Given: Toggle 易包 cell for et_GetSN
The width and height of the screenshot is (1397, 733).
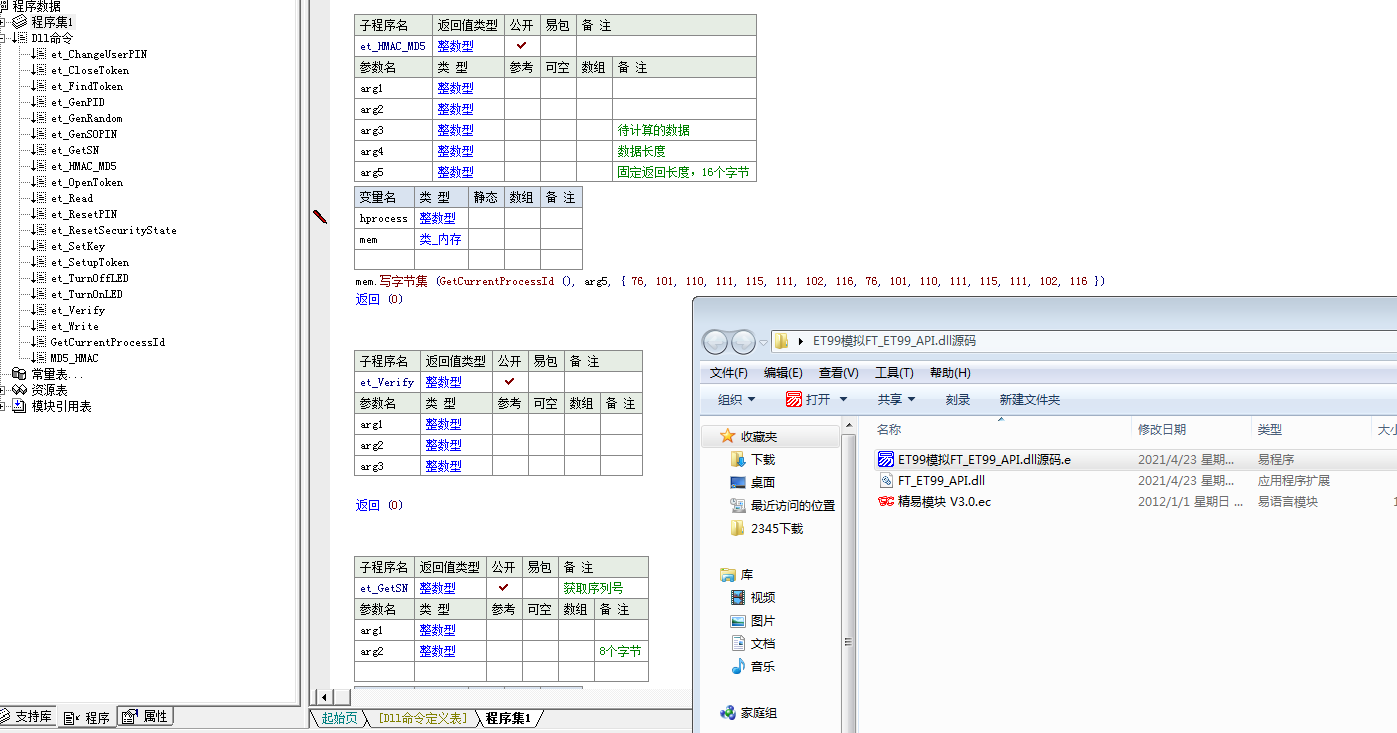Looking at the screenshot, I should (x=540, y=588).
